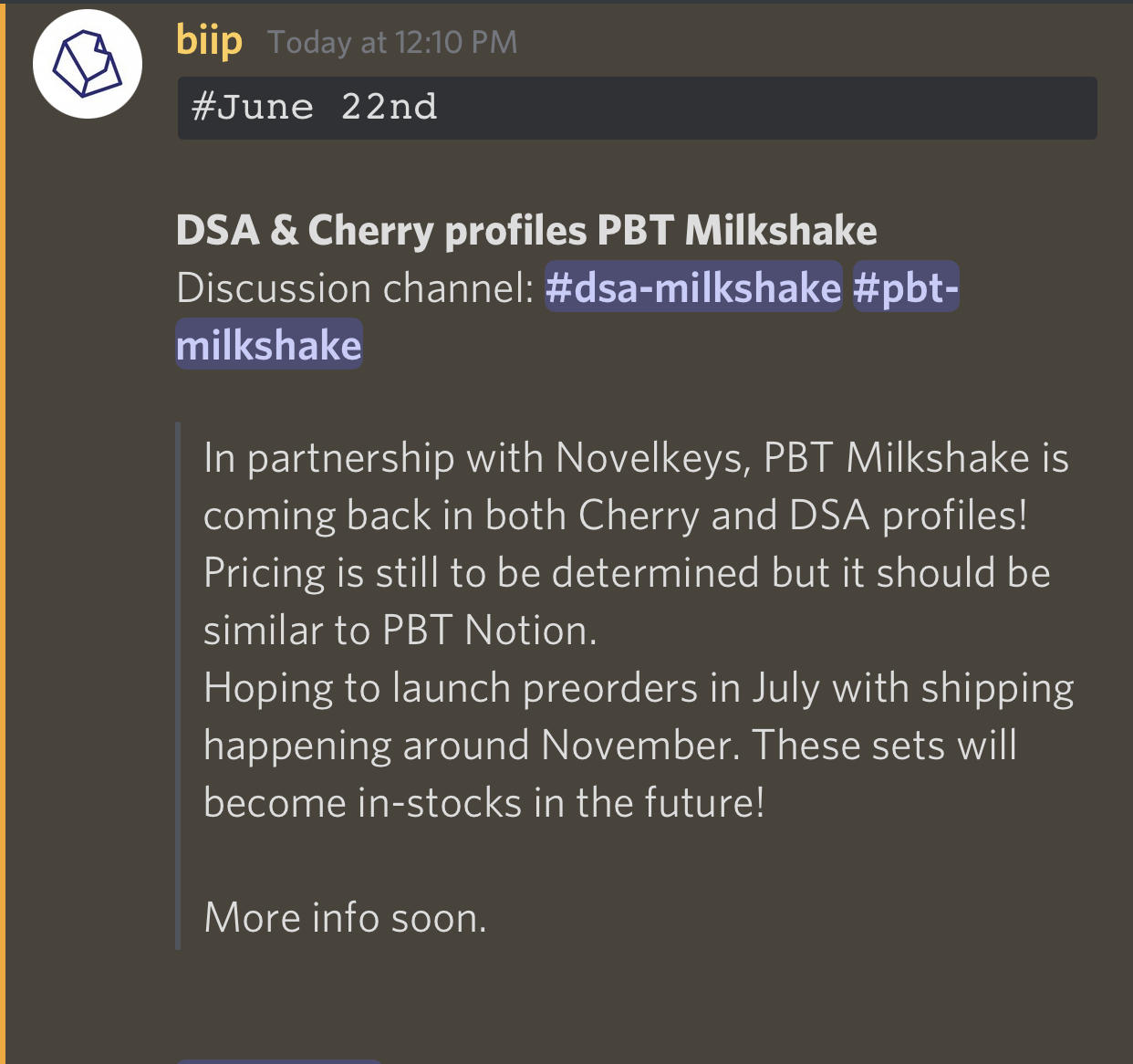Image resolution: width=1133 pixels, height=1064 pixels.
Task: Click the Today at 12:10 PM timestamp
Action: [x=392, y=42]
